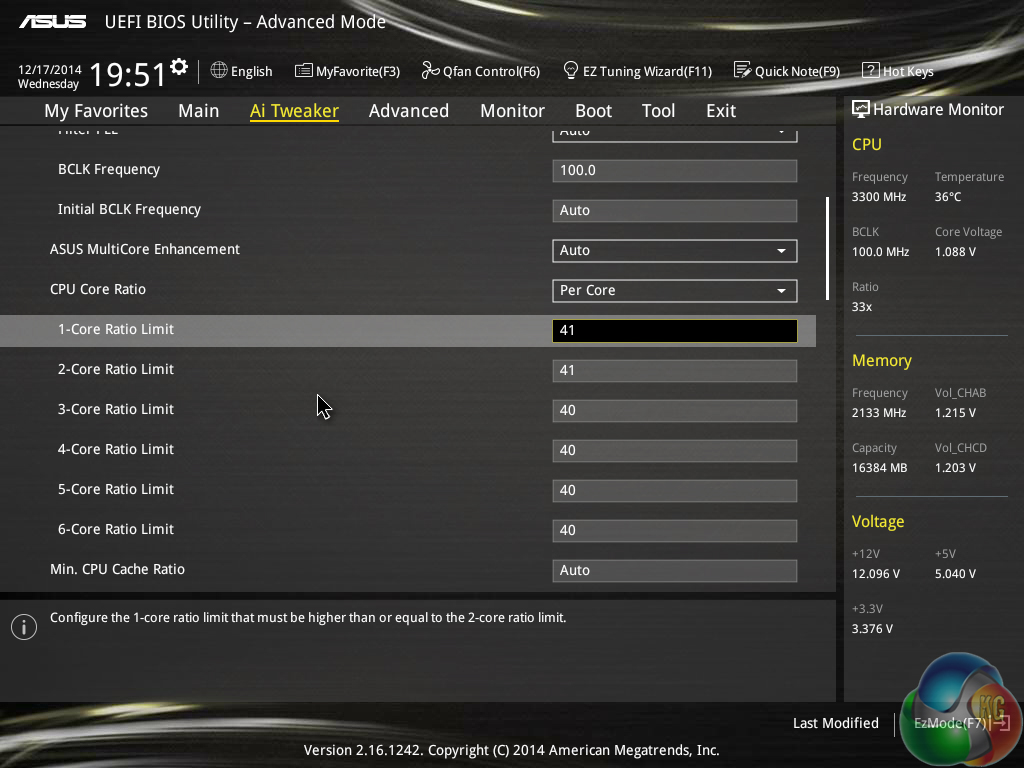The width and height of the screenshot is (1024, 768).
Task: Launch EZ Tuning Wizard(F11)
Action: [x=637, y=71]
